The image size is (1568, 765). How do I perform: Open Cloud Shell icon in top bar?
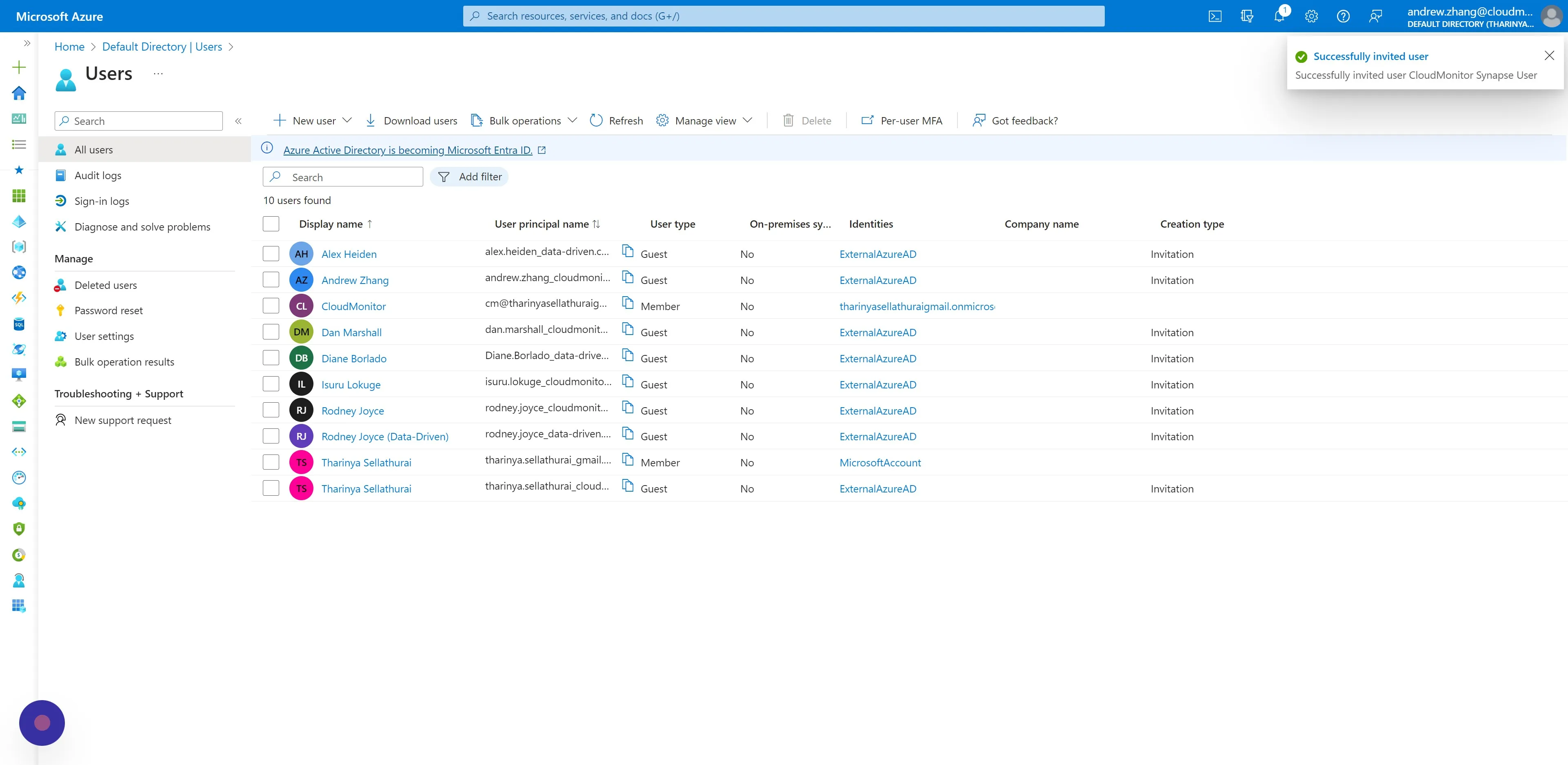click(1215, 16)
